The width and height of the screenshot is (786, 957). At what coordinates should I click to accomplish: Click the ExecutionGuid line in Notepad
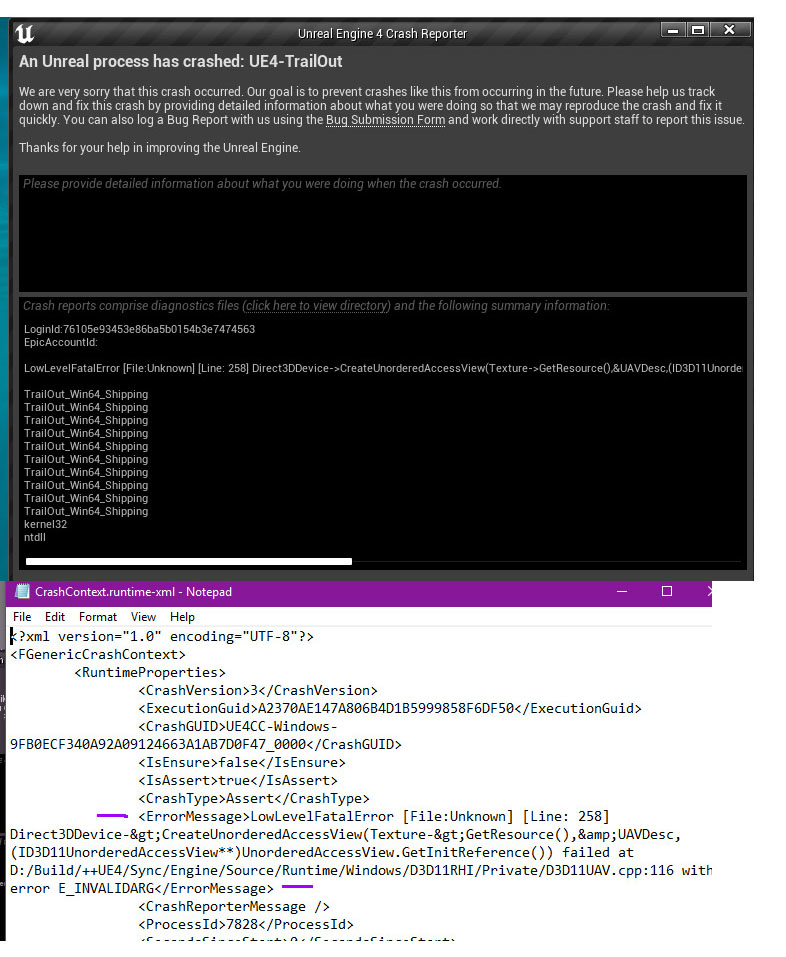[x=390, y=709]
